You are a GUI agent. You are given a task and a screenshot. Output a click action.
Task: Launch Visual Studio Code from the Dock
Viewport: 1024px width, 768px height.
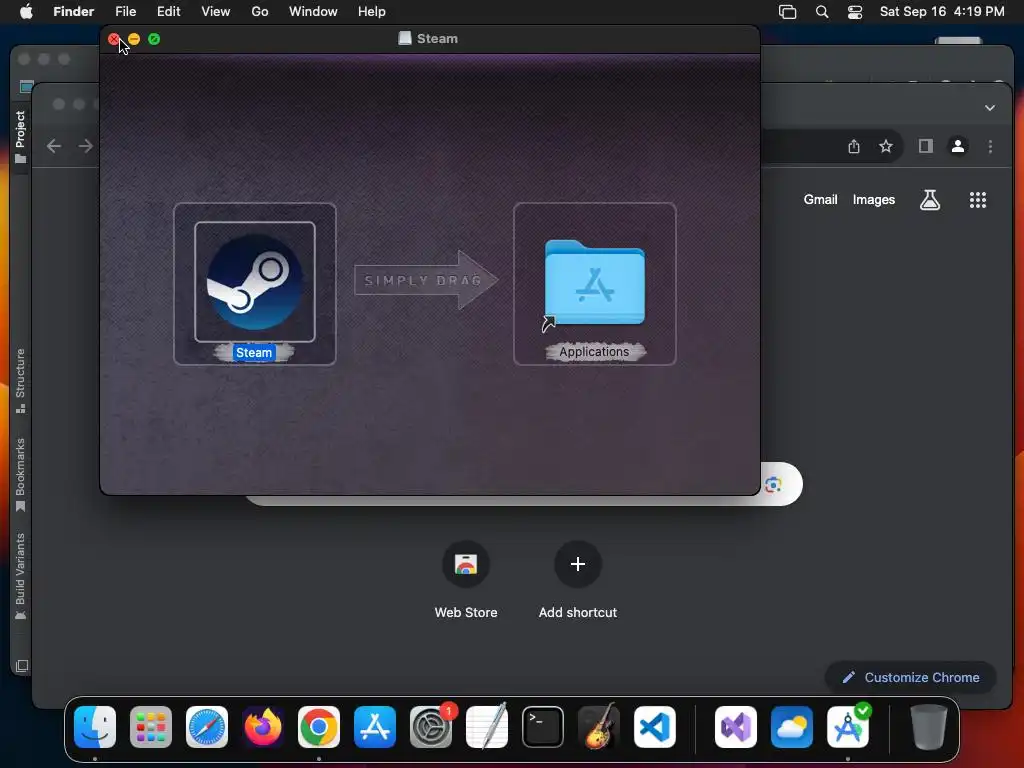654,727
